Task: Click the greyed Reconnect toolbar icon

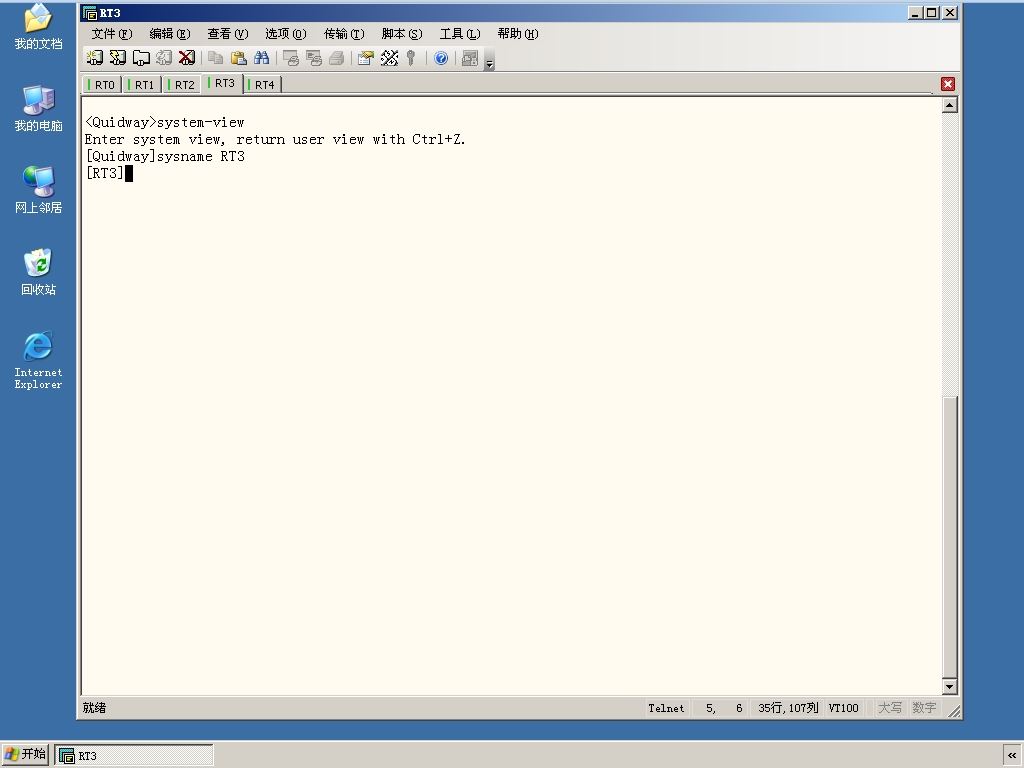Action: pos(164,58)
